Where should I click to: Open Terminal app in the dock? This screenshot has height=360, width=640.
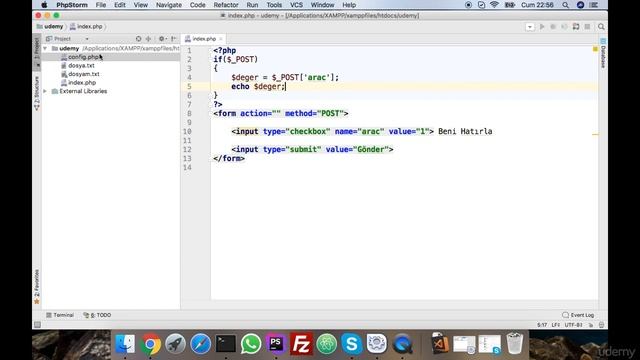(226, 344)
